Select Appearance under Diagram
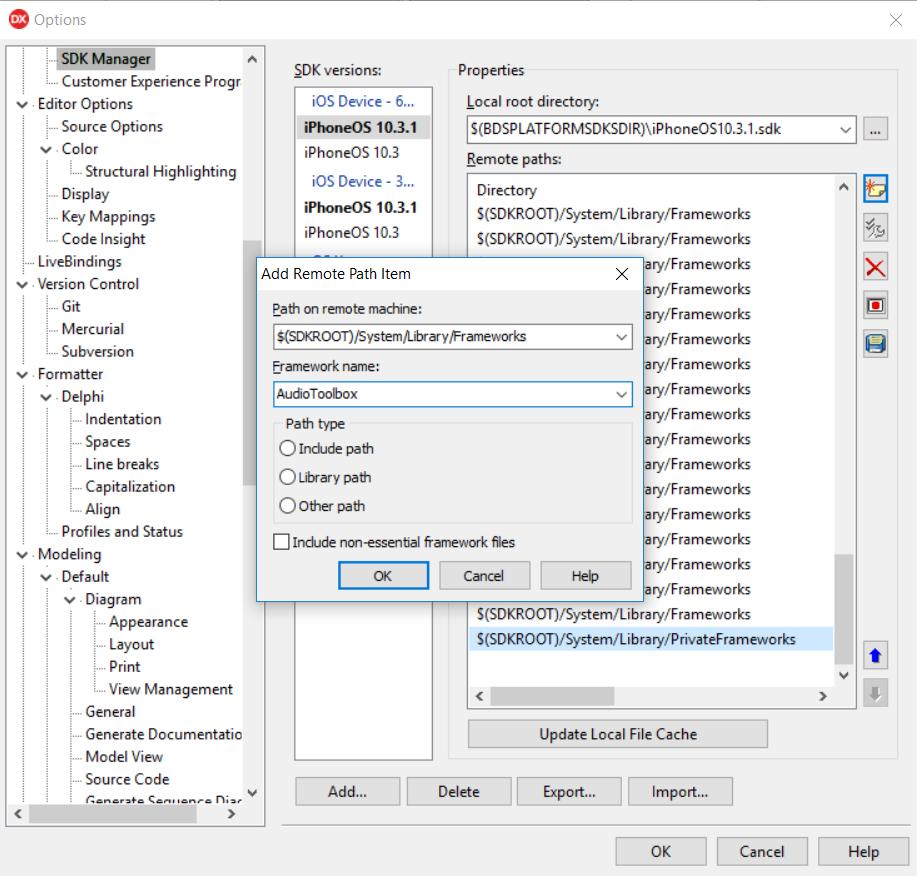 [x=149, y=622]
